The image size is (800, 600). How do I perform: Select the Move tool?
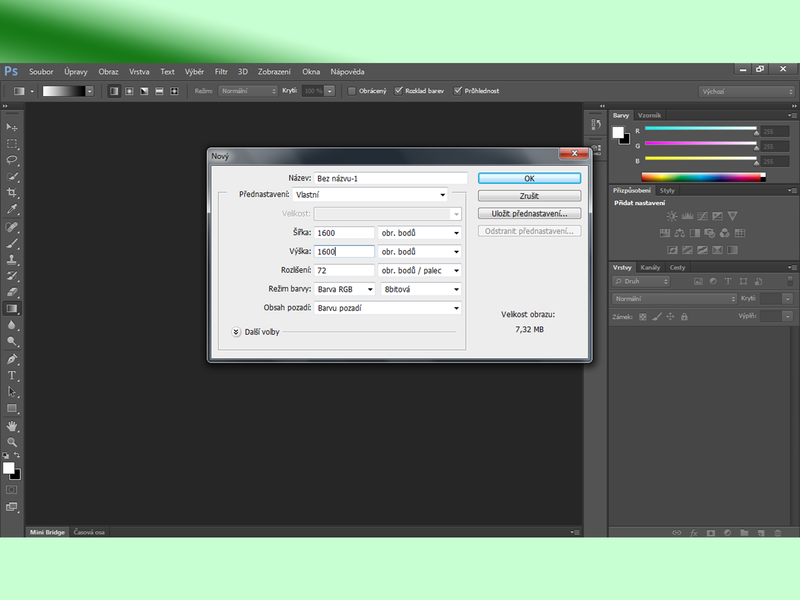click(12, 127)
